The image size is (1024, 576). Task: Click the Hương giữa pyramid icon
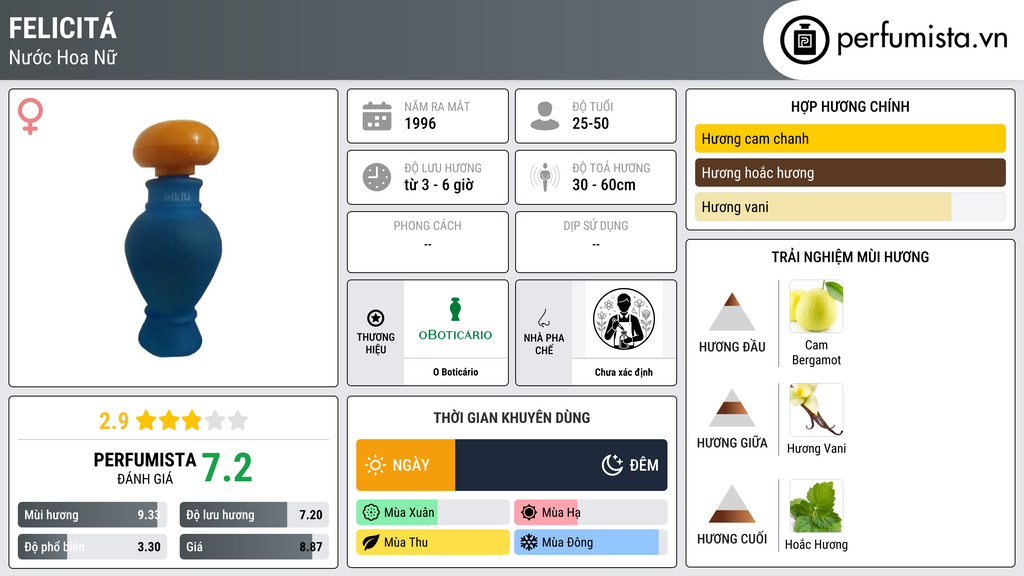click(732, 408)
